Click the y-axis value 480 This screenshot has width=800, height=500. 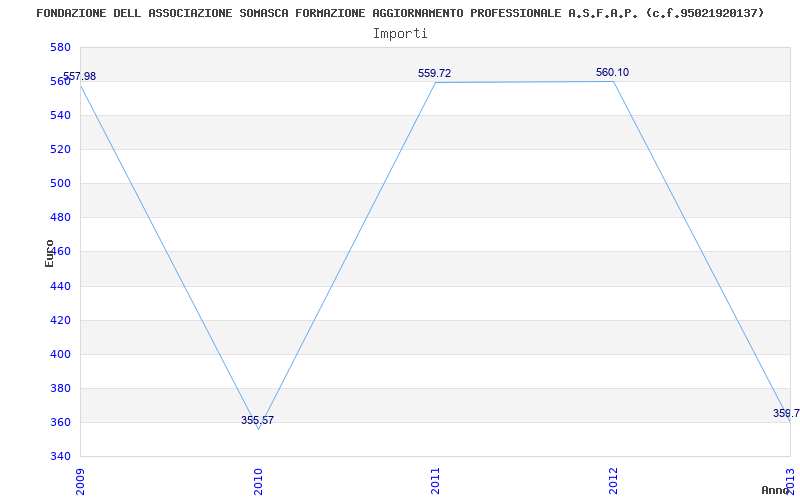(x=60, y=218)
